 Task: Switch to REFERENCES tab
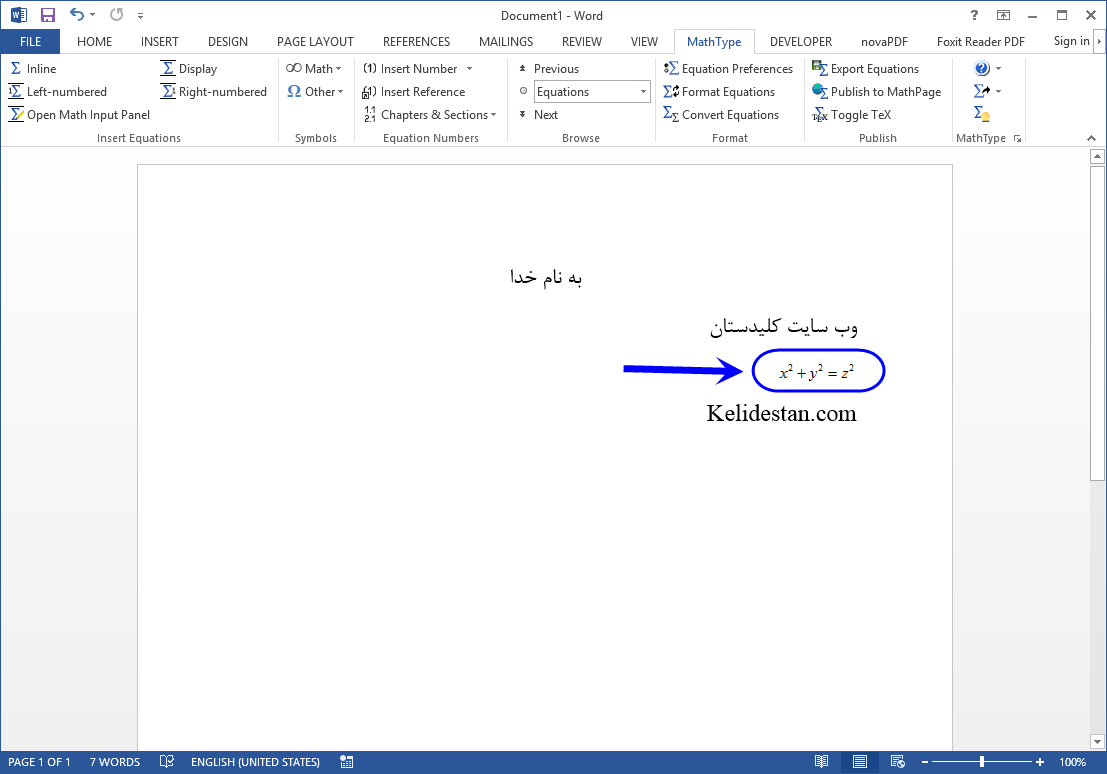pyautogui.click(x=417, y=42)
